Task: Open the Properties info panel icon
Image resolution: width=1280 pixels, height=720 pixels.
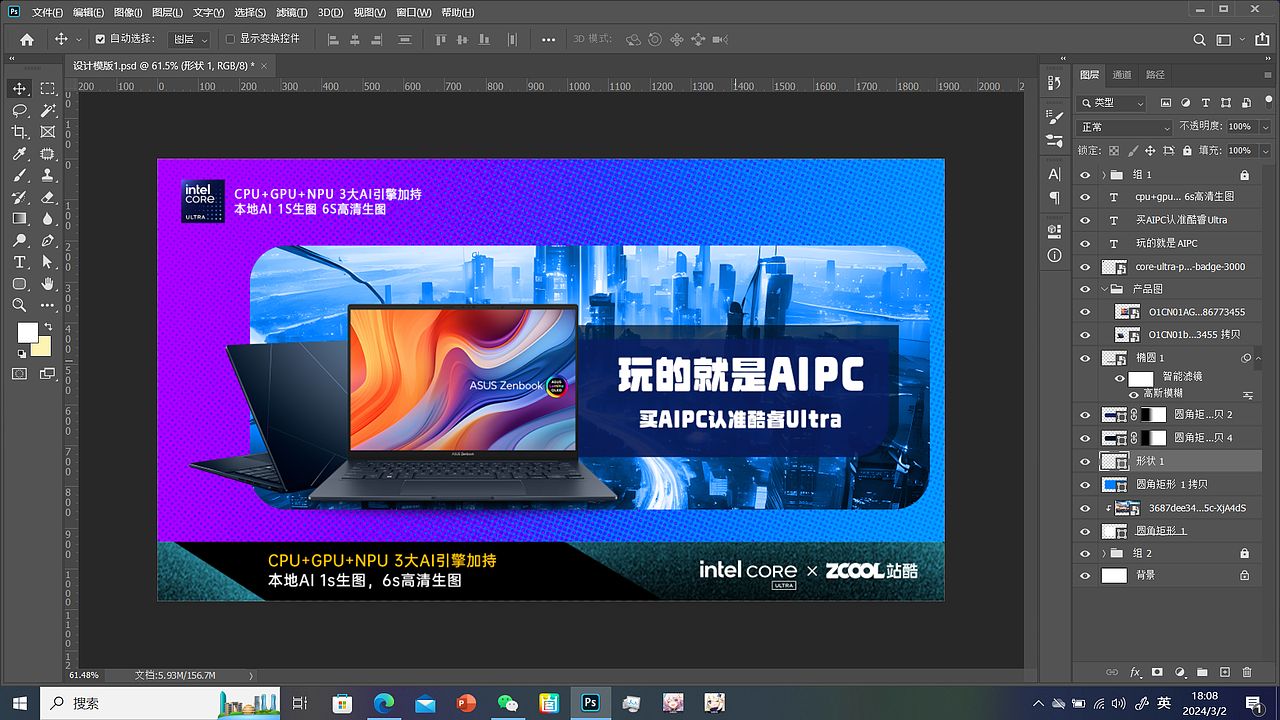Action: click(1054, 255)
